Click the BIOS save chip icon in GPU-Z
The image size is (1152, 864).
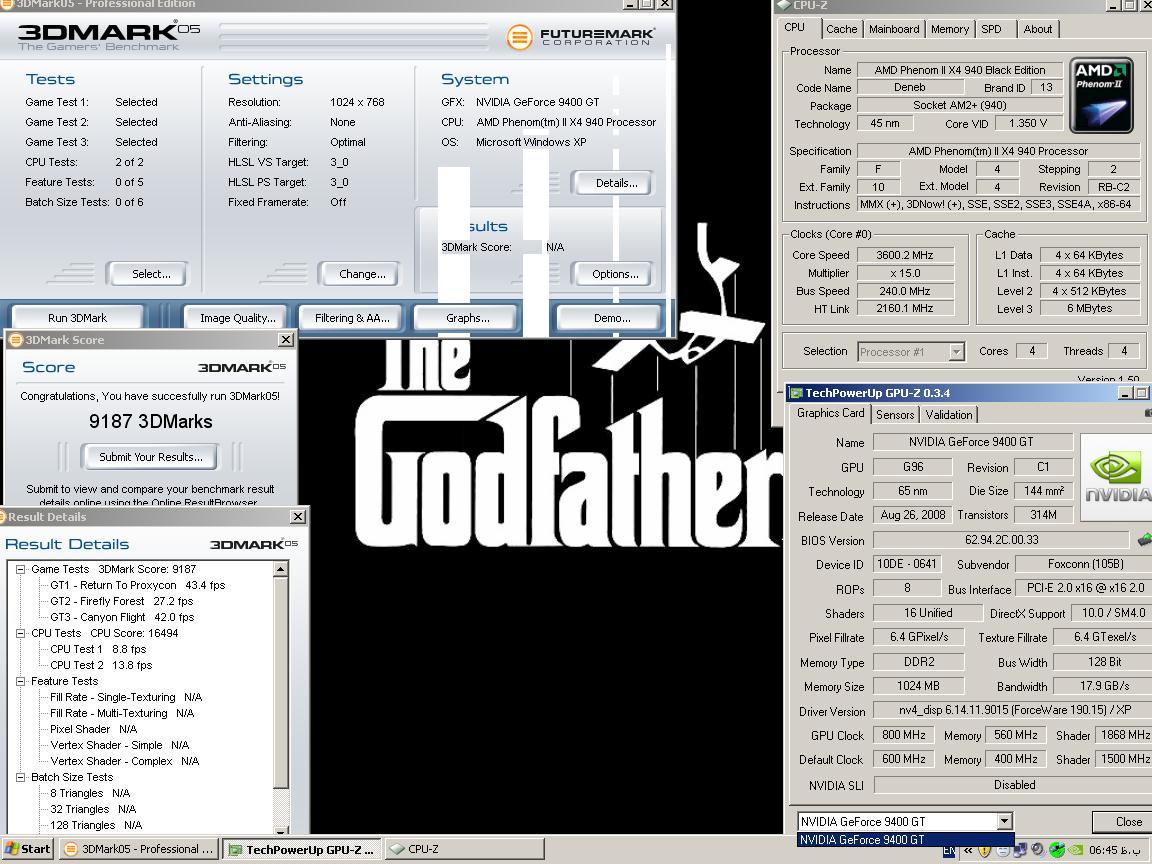coord(1145,540)
